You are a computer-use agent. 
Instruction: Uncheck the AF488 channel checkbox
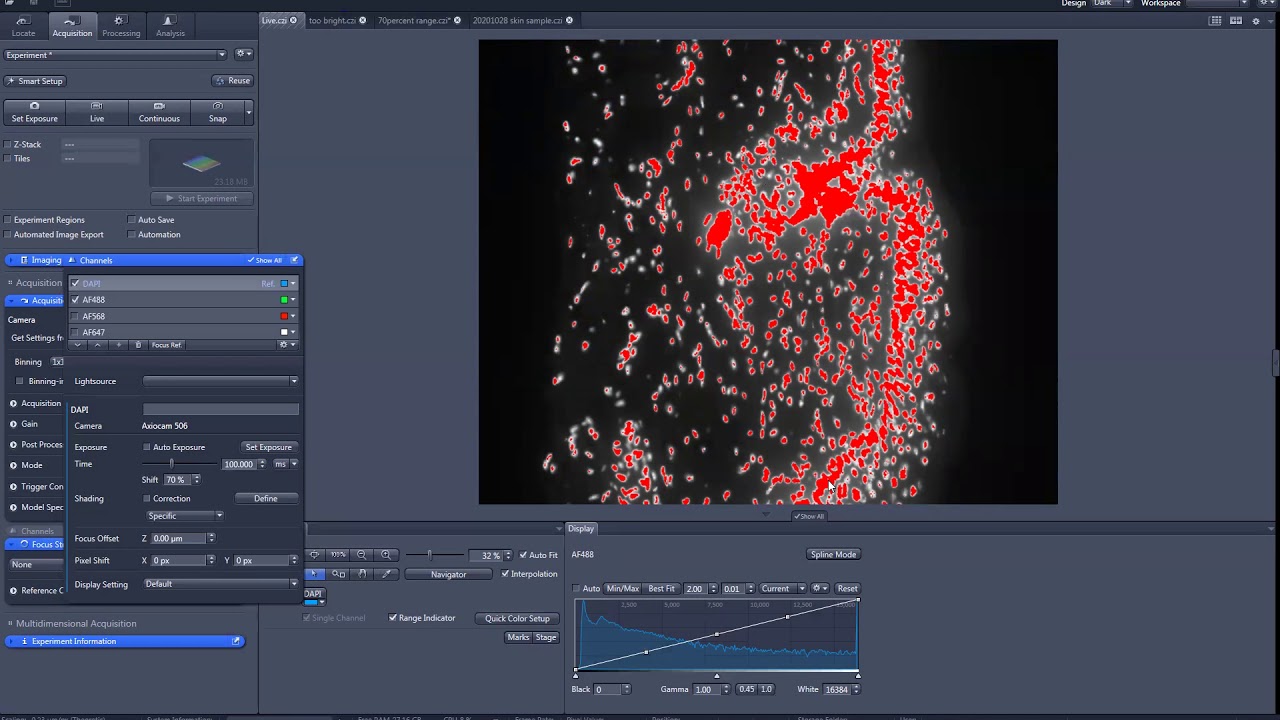point(75,300)
